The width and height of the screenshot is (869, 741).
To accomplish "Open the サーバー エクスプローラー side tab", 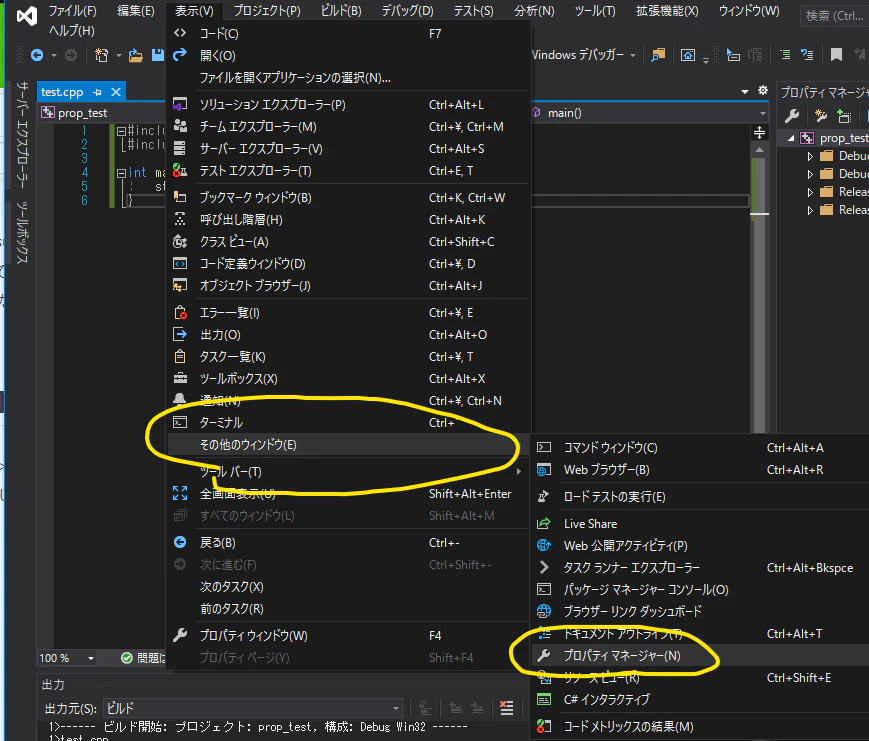I will 22,135.
